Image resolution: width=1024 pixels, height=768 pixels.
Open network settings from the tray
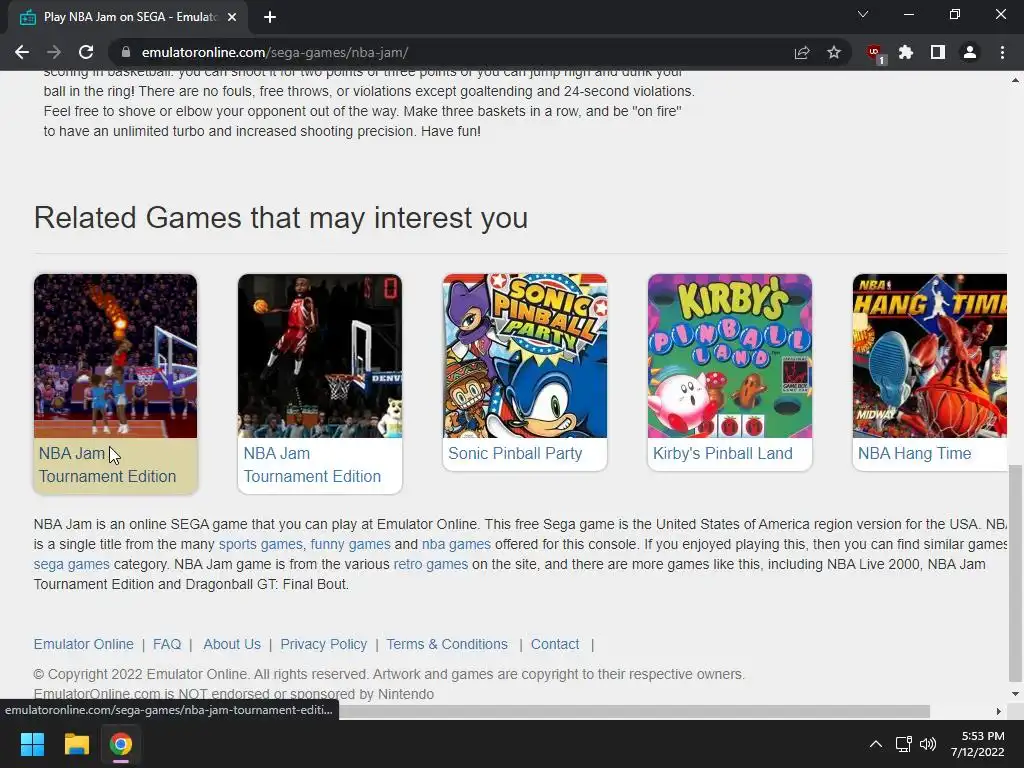904,744
